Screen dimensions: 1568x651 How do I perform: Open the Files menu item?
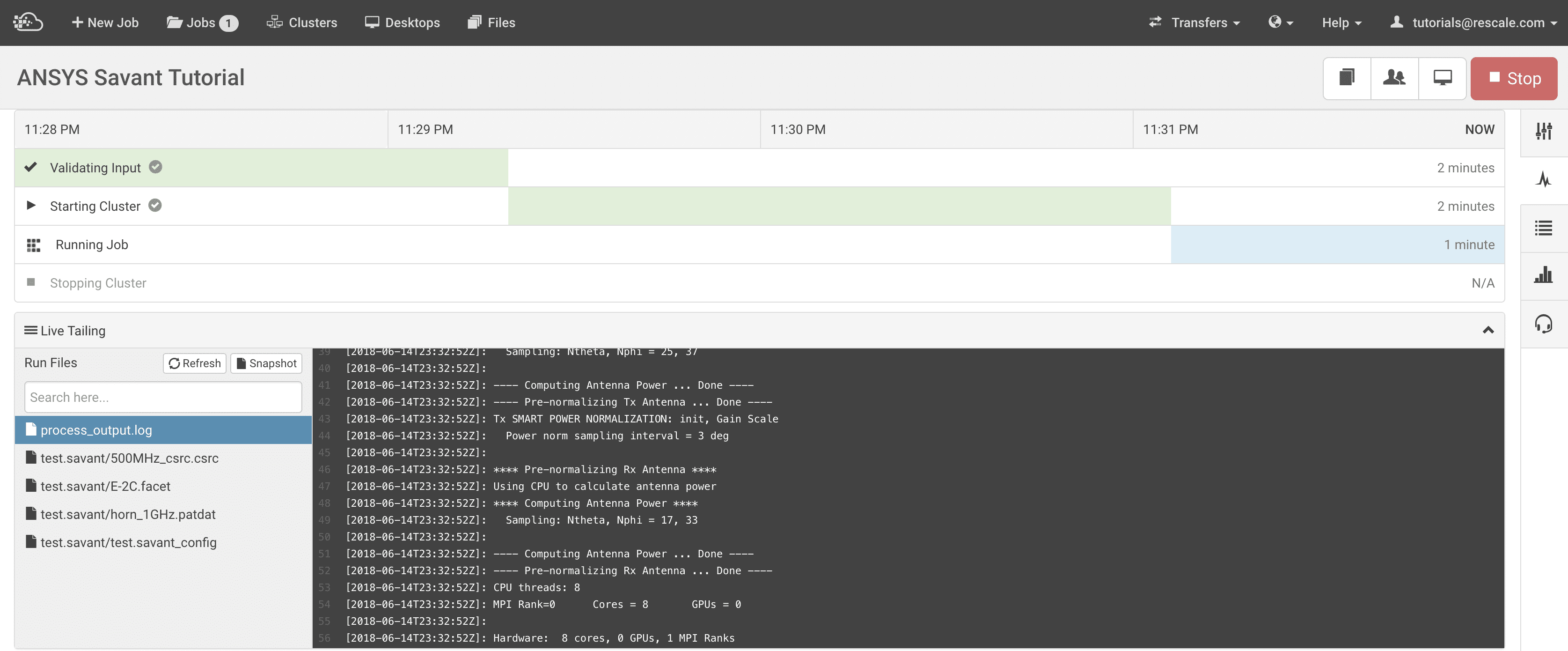(x=491, y=22)
